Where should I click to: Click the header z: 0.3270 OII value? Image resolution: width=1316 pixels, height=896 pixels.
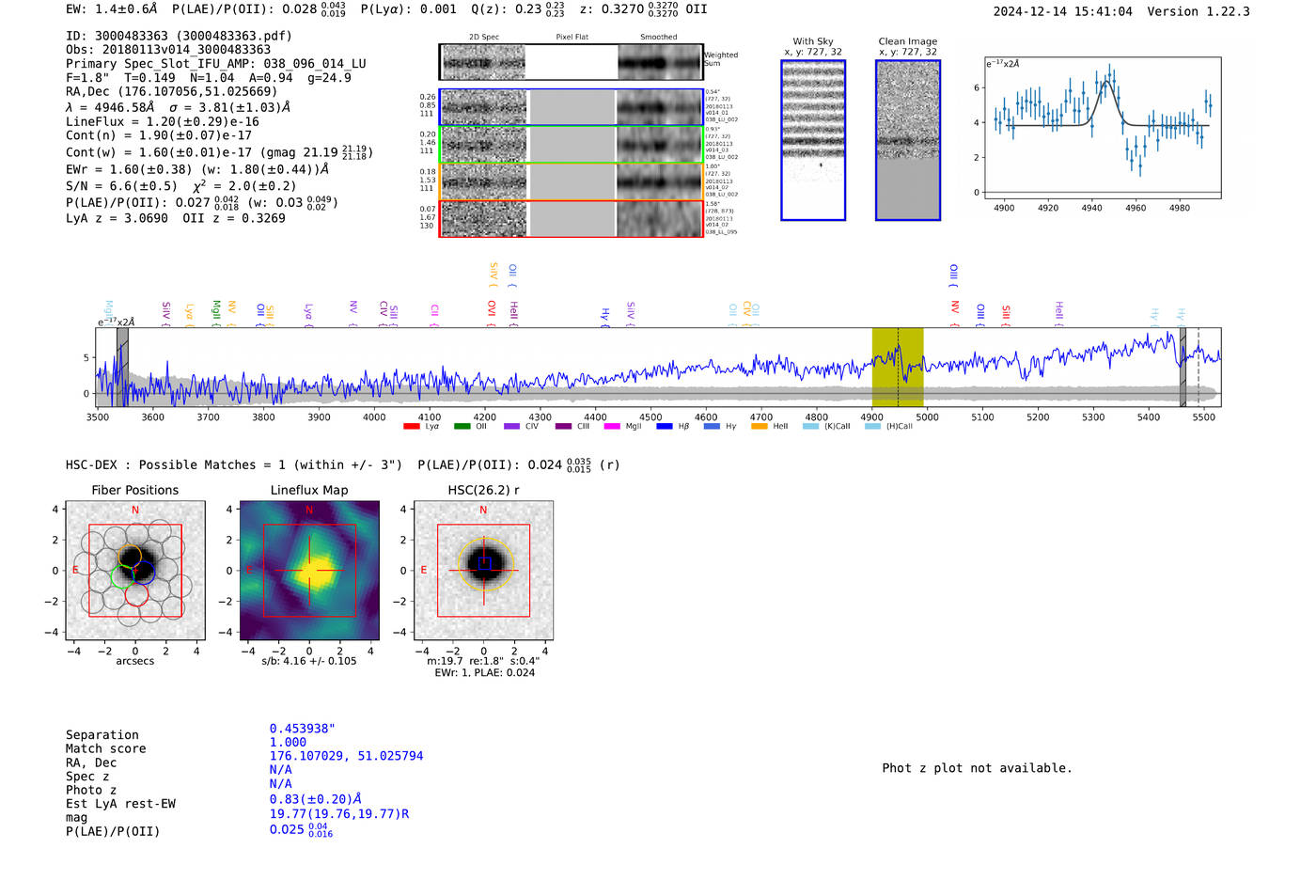point(643,9)
